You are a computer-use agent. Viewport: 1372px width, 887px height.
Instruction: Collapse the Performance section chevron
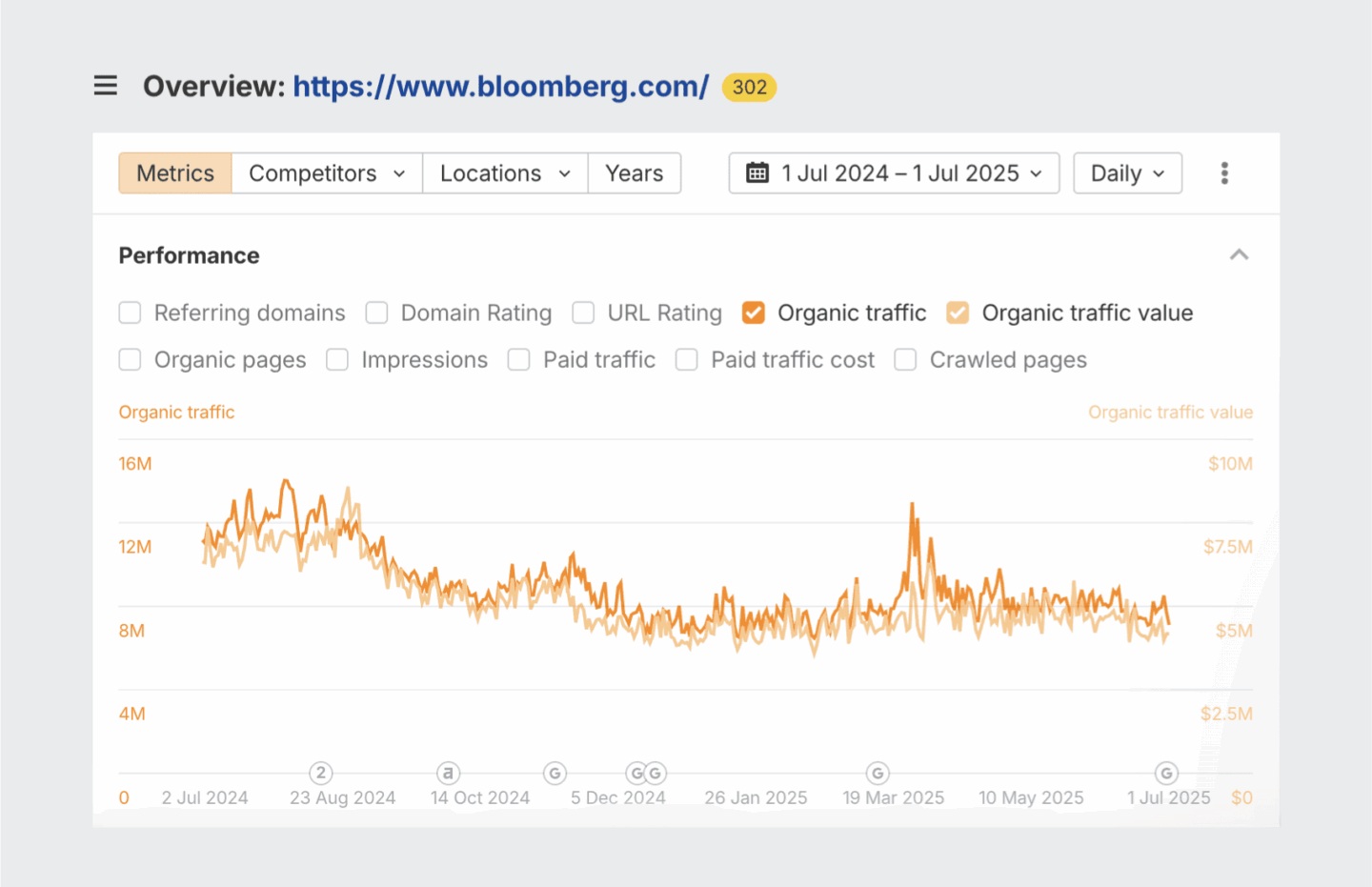pos(1239,255)
